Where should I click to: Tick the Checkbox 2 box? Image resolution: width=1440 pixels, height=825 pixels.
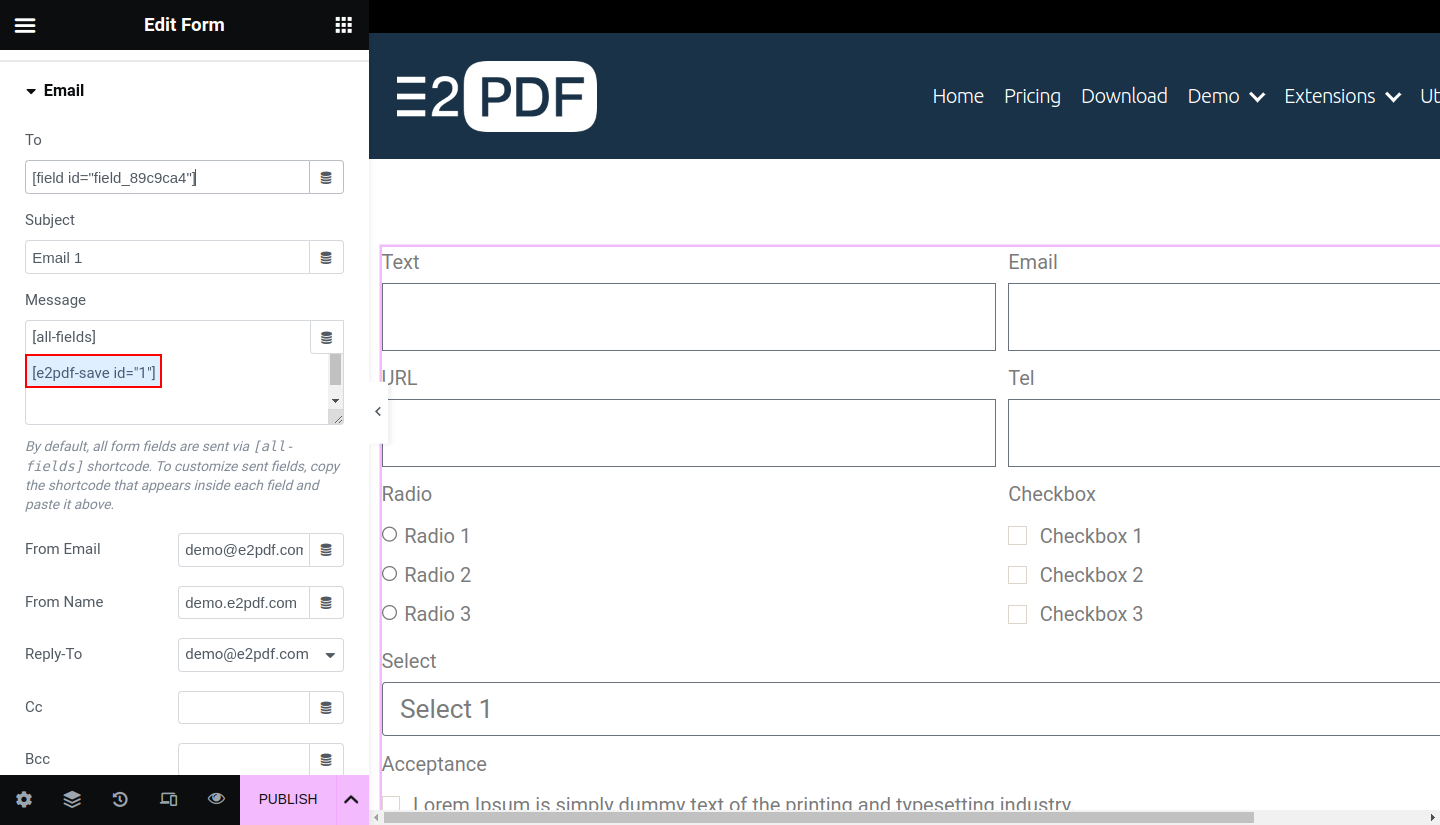(1017, 575)
